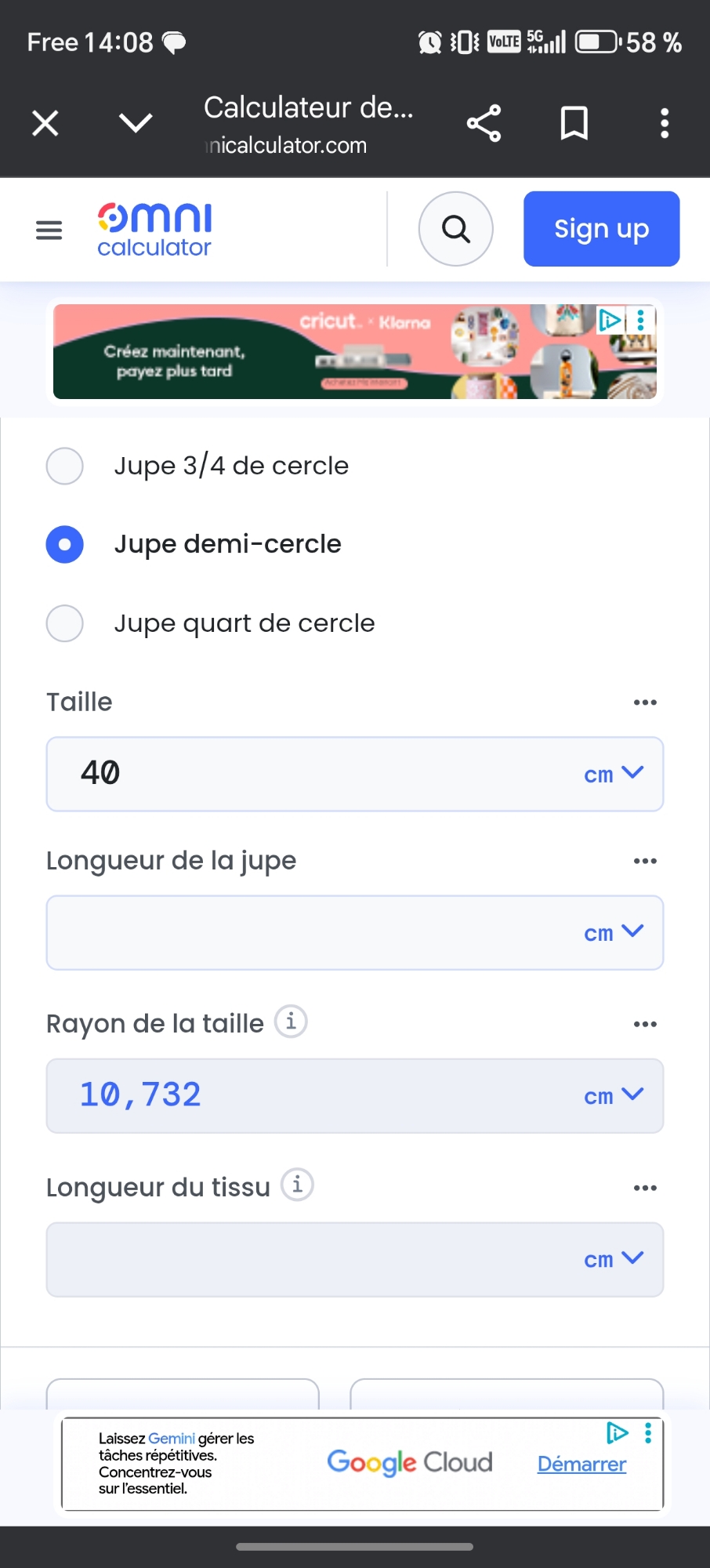Click info icon beside Rayon de la taille
This screenshot has height=1568, width=710.
[x=291, y=1022]
